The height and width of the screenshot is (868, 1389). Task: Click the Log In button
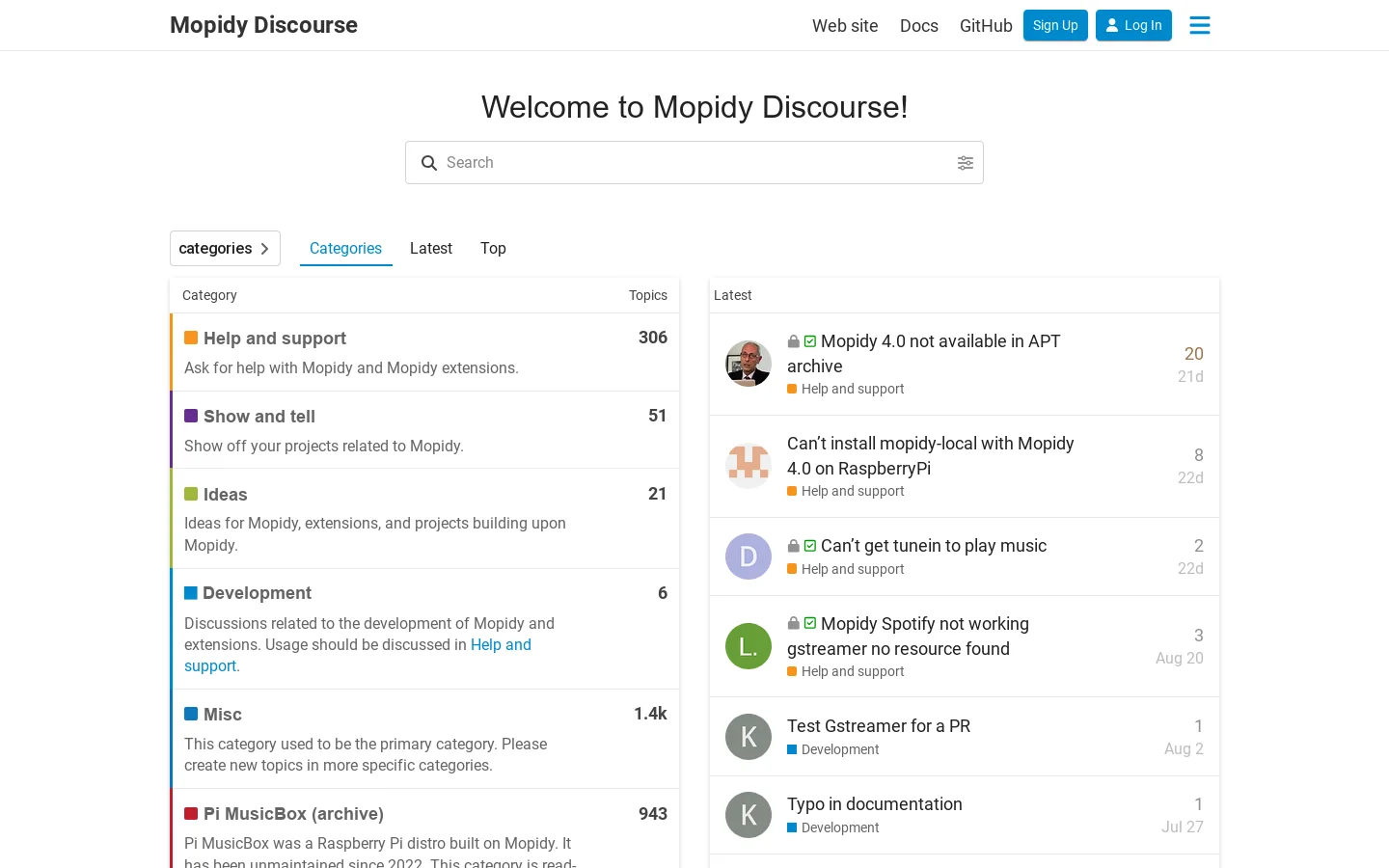click(x=1133, y=25)
